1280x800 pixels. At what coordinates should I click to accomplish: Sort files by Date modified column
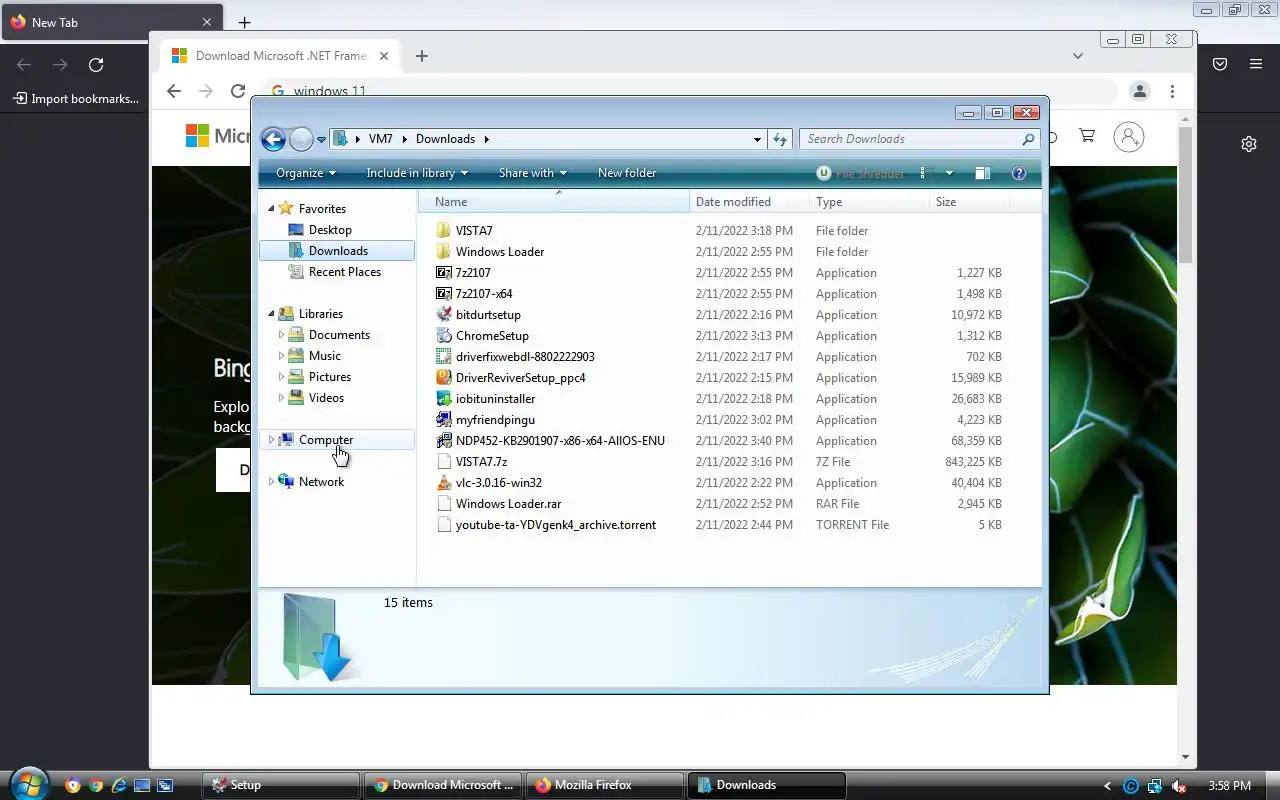[x=749, y=201]
